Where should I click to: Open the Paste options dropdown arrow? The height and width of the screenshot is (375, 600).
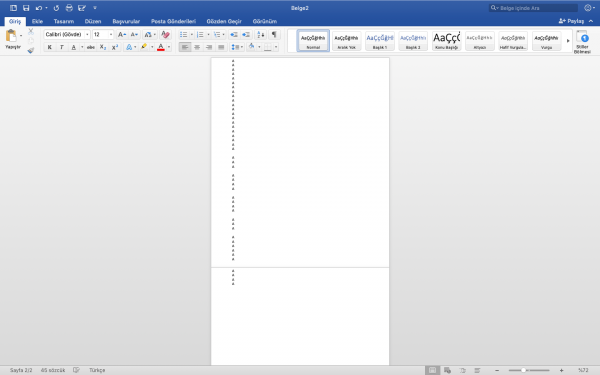pyautogui.click(x=21, y=36)
